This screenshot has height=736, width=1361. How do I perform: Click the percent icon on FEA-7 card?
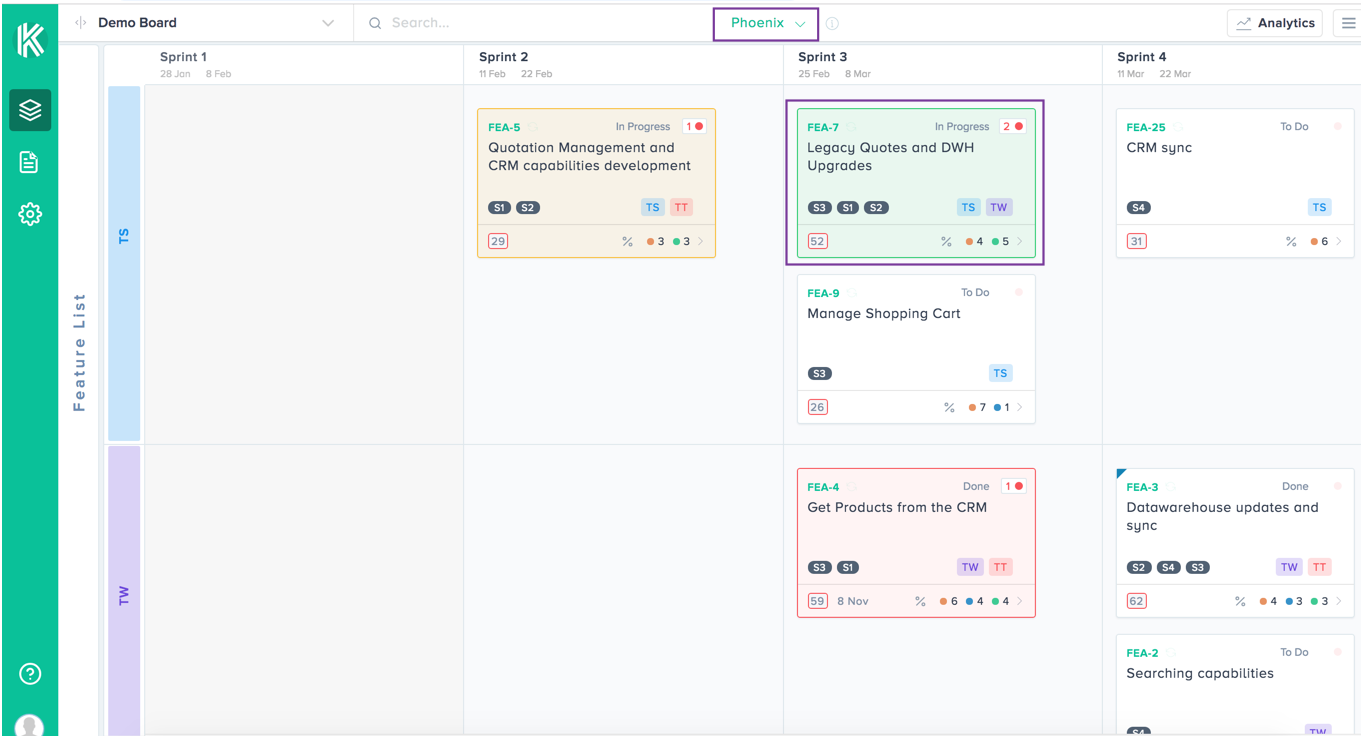click(946, 241)
